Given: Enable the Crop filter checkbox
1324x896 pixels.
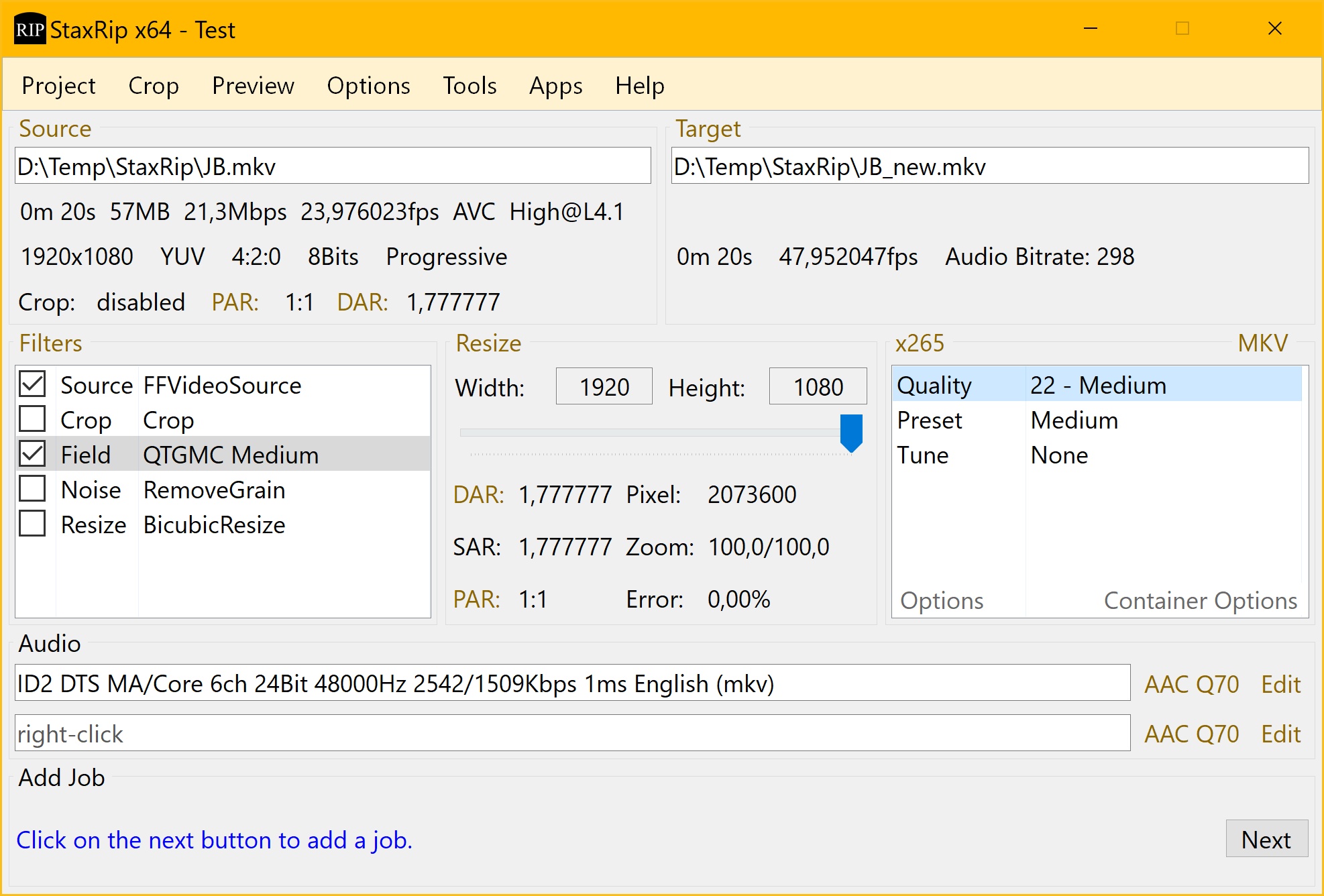Looking at the screenshot, I should click(32, 419).
